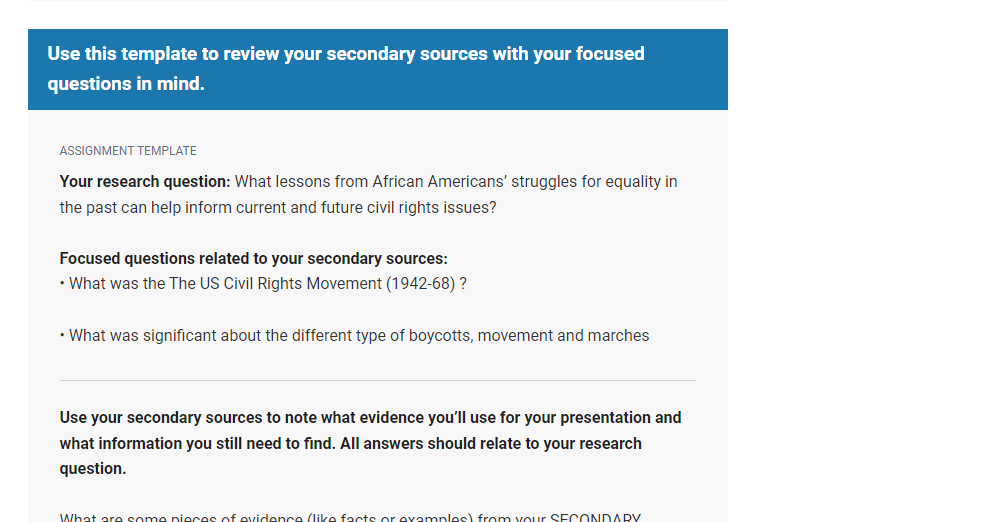Screen dimensions: 994x522
Task: Click the blue banner heading "Use this template"
Action: [345, 69]
